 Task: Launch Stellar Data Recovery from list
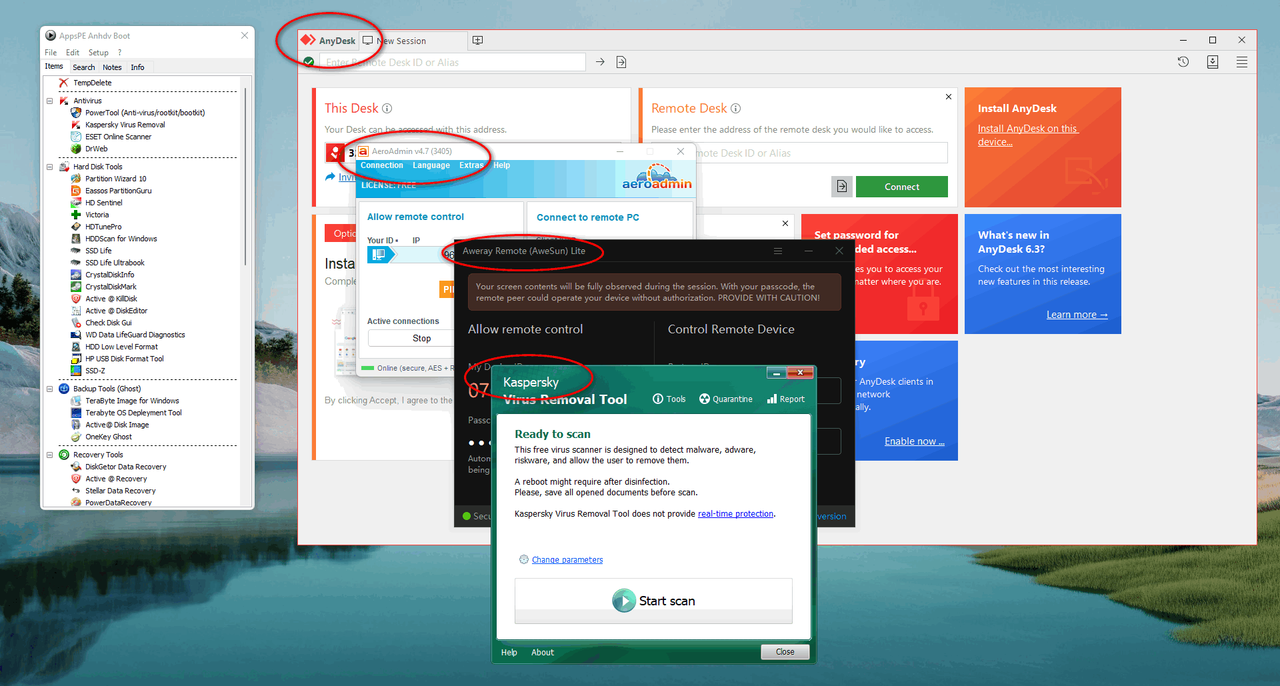120,491
